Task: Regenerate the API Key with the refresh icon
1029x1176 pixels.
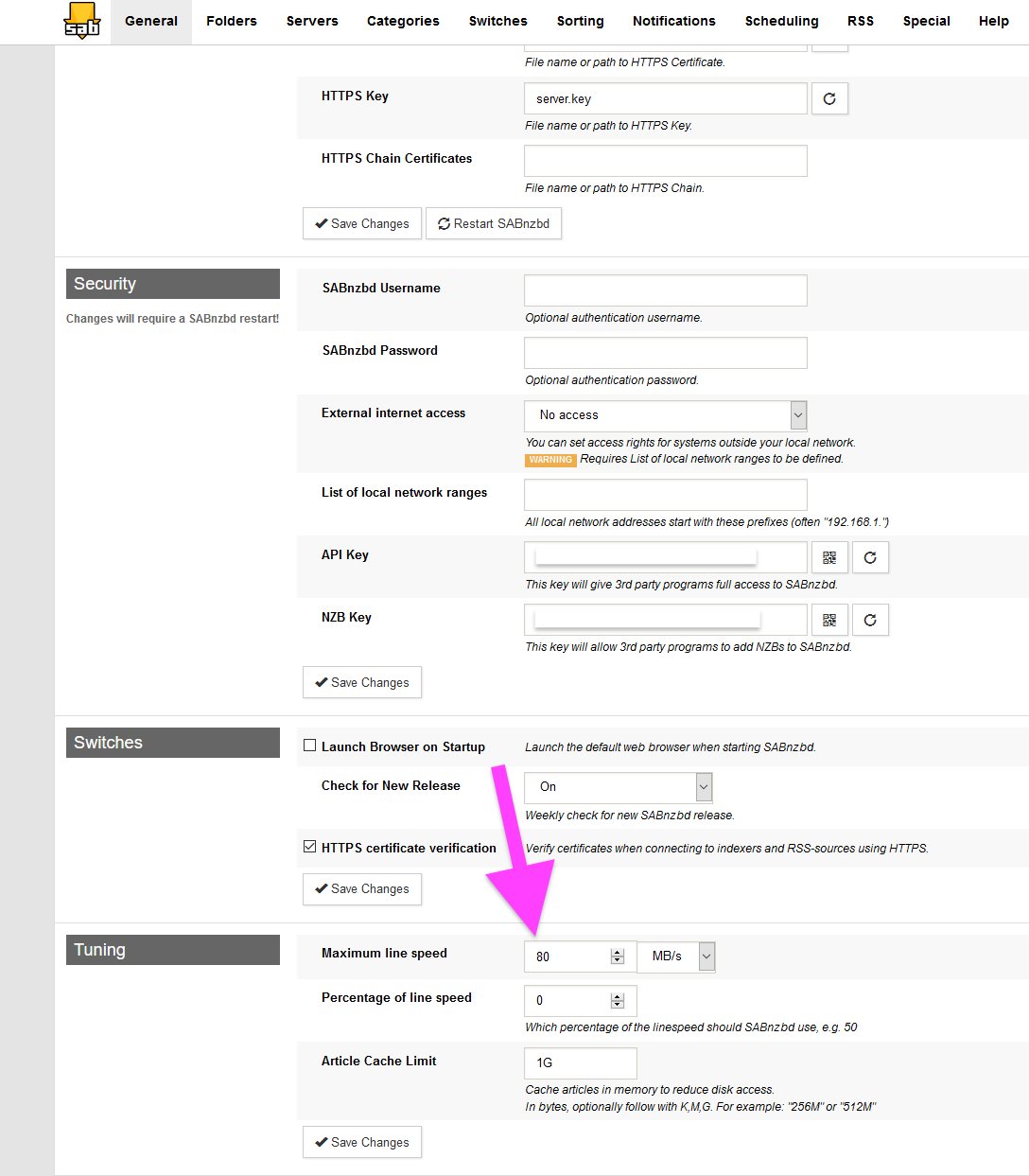Action: (870, 557)
